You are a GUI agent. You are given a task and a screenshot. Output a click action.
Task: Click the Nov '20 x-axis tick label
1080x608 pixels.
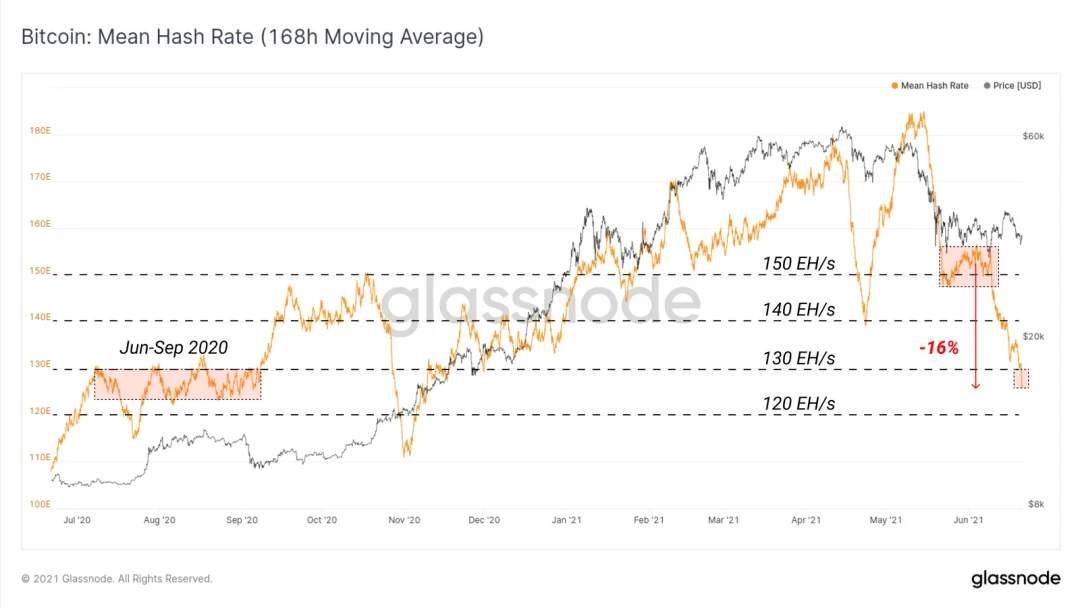coord(404,520)
